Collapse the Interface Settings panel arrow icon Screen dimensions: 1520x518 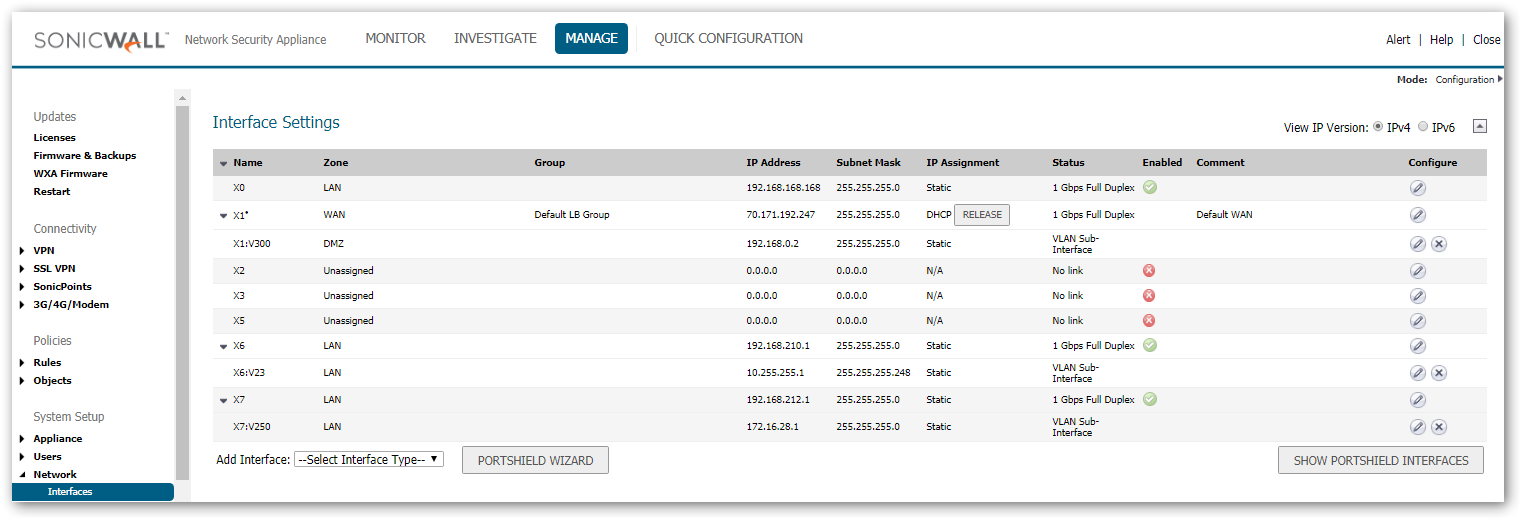tap(1480, 126)
